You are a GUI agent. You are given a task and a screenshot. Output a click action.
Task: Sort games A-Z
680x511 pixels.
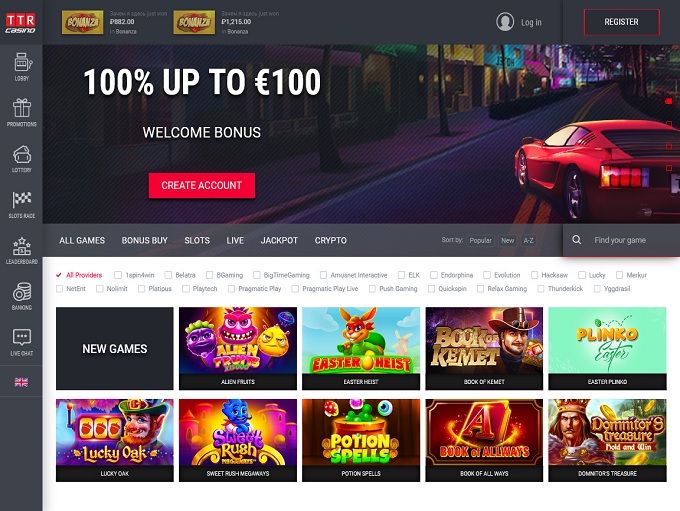point(528,240)
